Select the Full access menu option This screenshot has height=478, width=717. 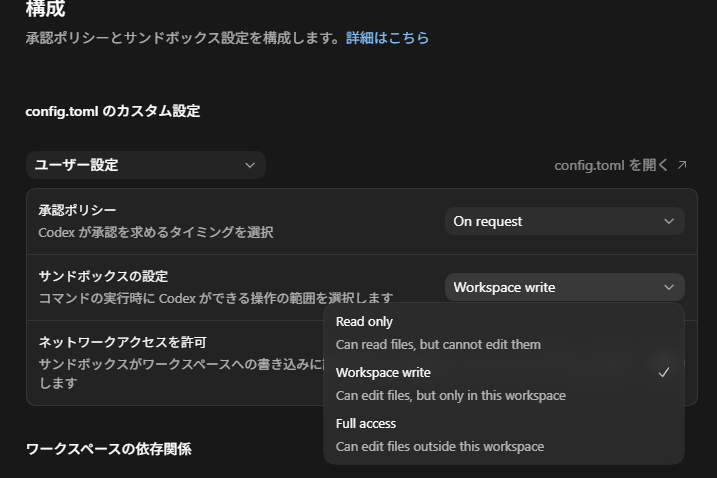[503, 435]
